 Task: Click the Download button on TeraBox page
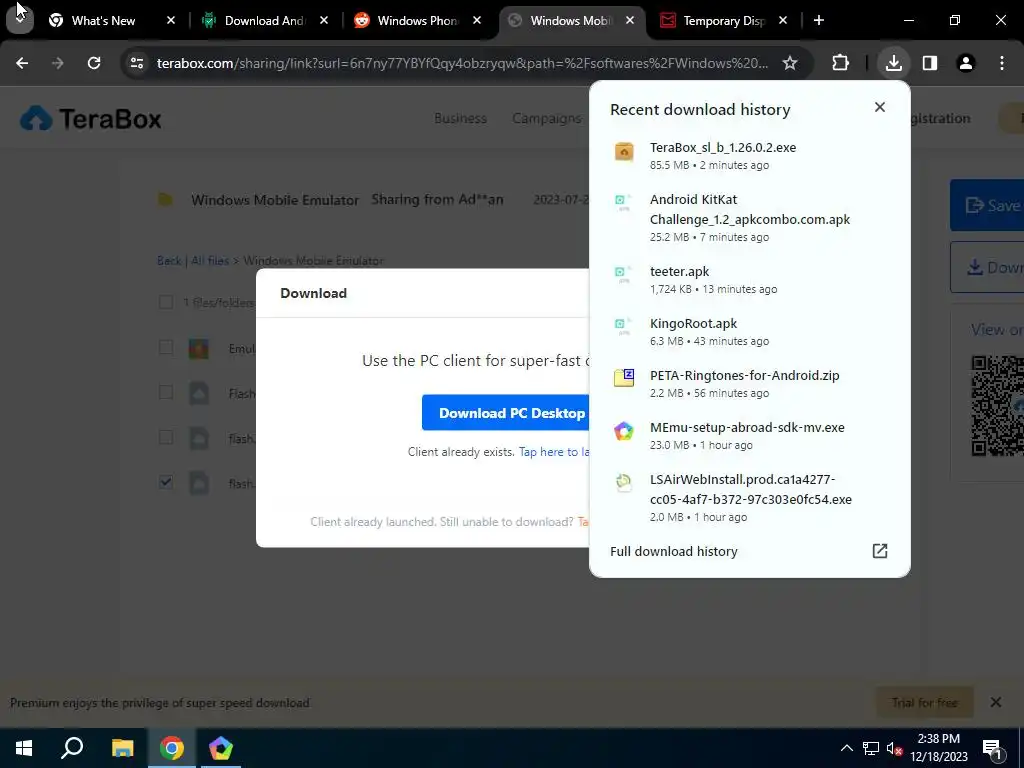pyautogui.click(x=987, y=267)
